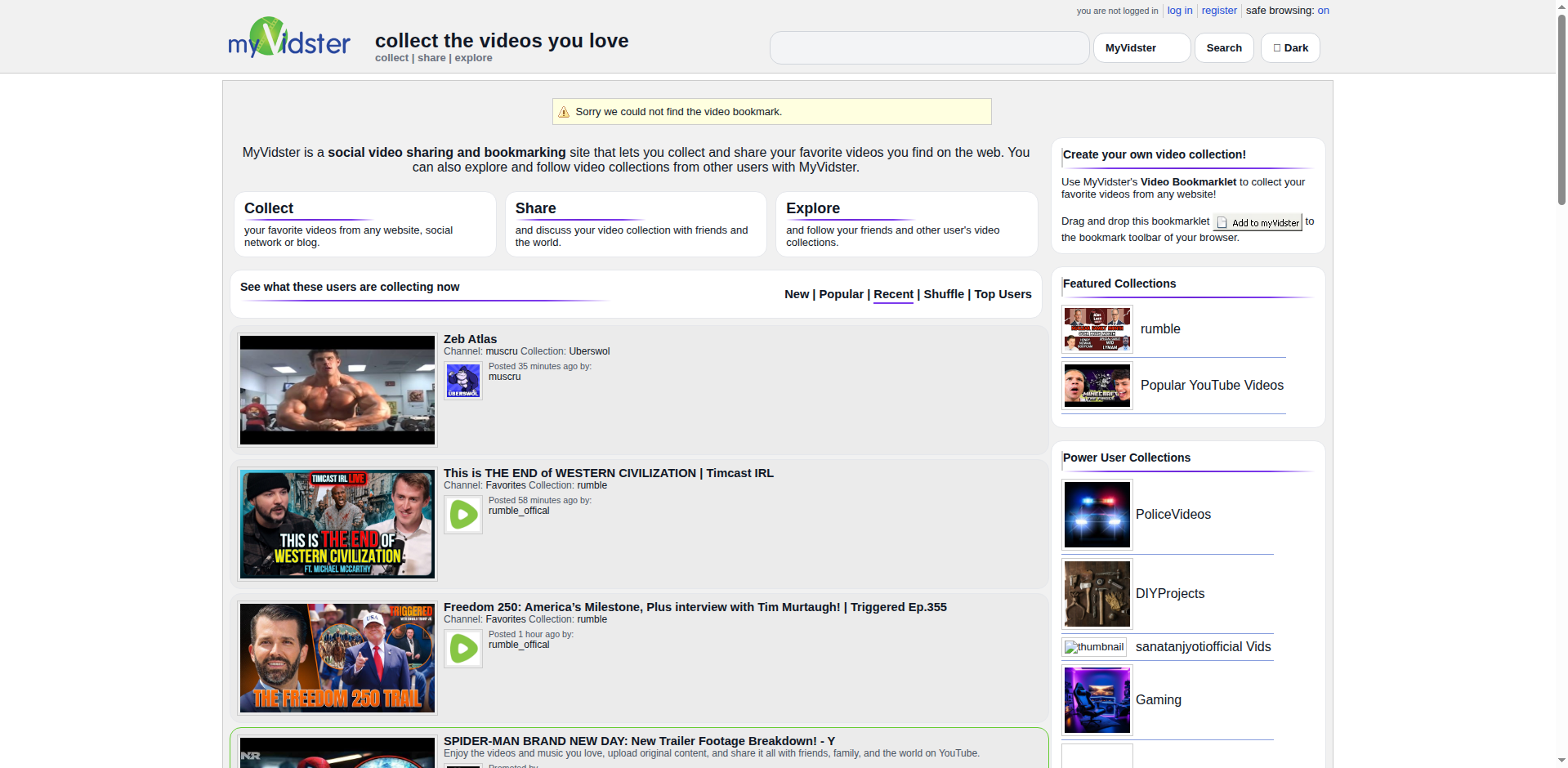Click the rumble avatar beside the Freedom 250 post

(463, 649)
